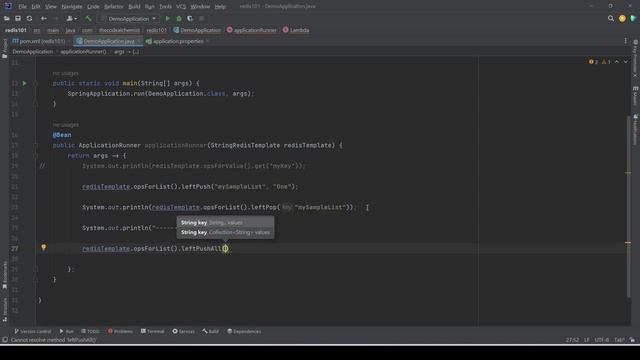Open the Services tool window
640x360 pixels.
pyautogui.click(x=184, y=331)
